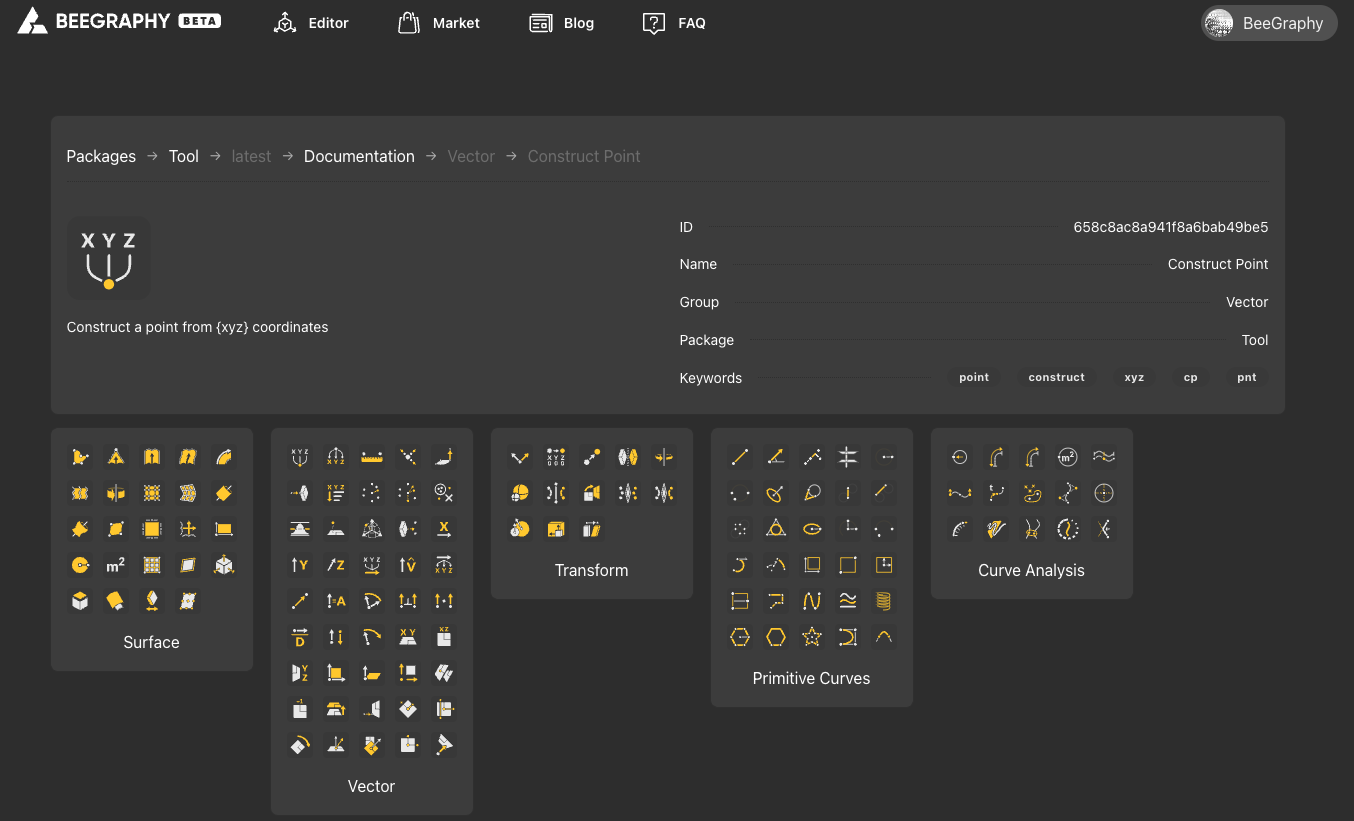This screenshot has width=1354, height=821.
Task: Open the FAQ page
Action: click(675, 23)
